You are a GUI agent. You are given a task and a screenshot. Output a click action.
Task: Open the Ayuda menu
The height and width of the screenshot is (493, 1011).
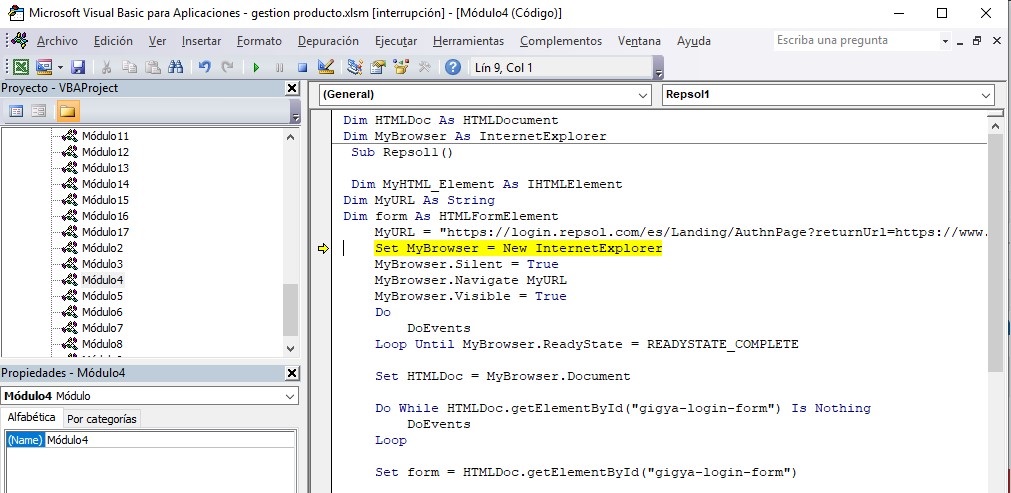694,41
